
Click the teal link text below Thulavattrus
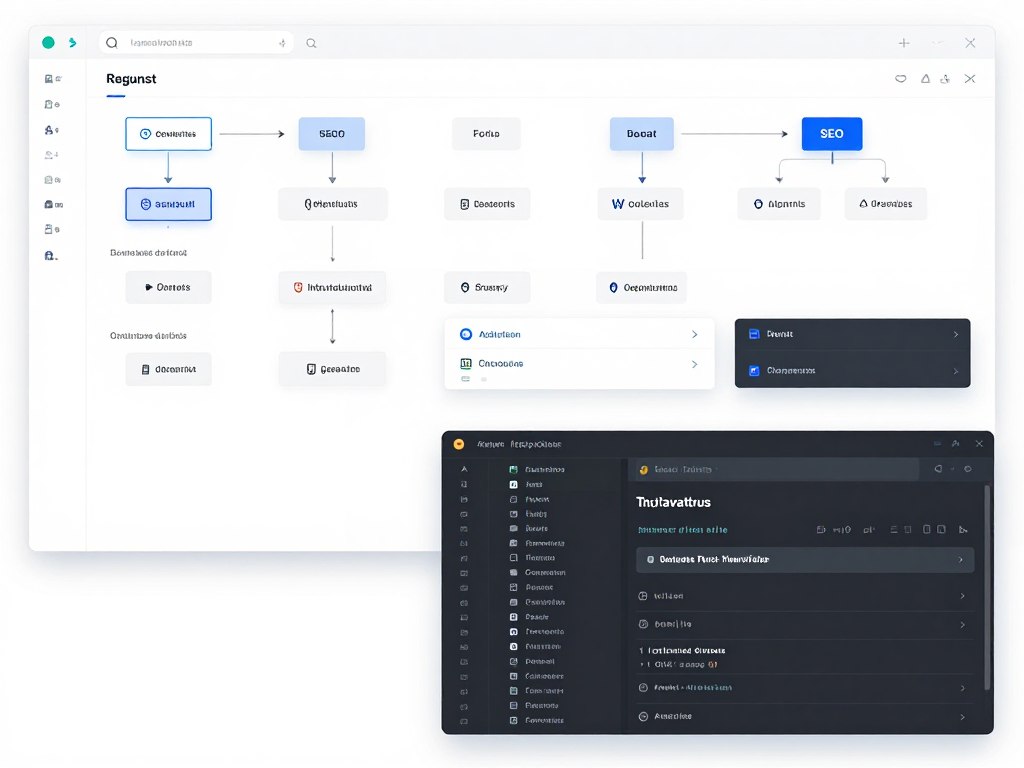coord(682,530)
